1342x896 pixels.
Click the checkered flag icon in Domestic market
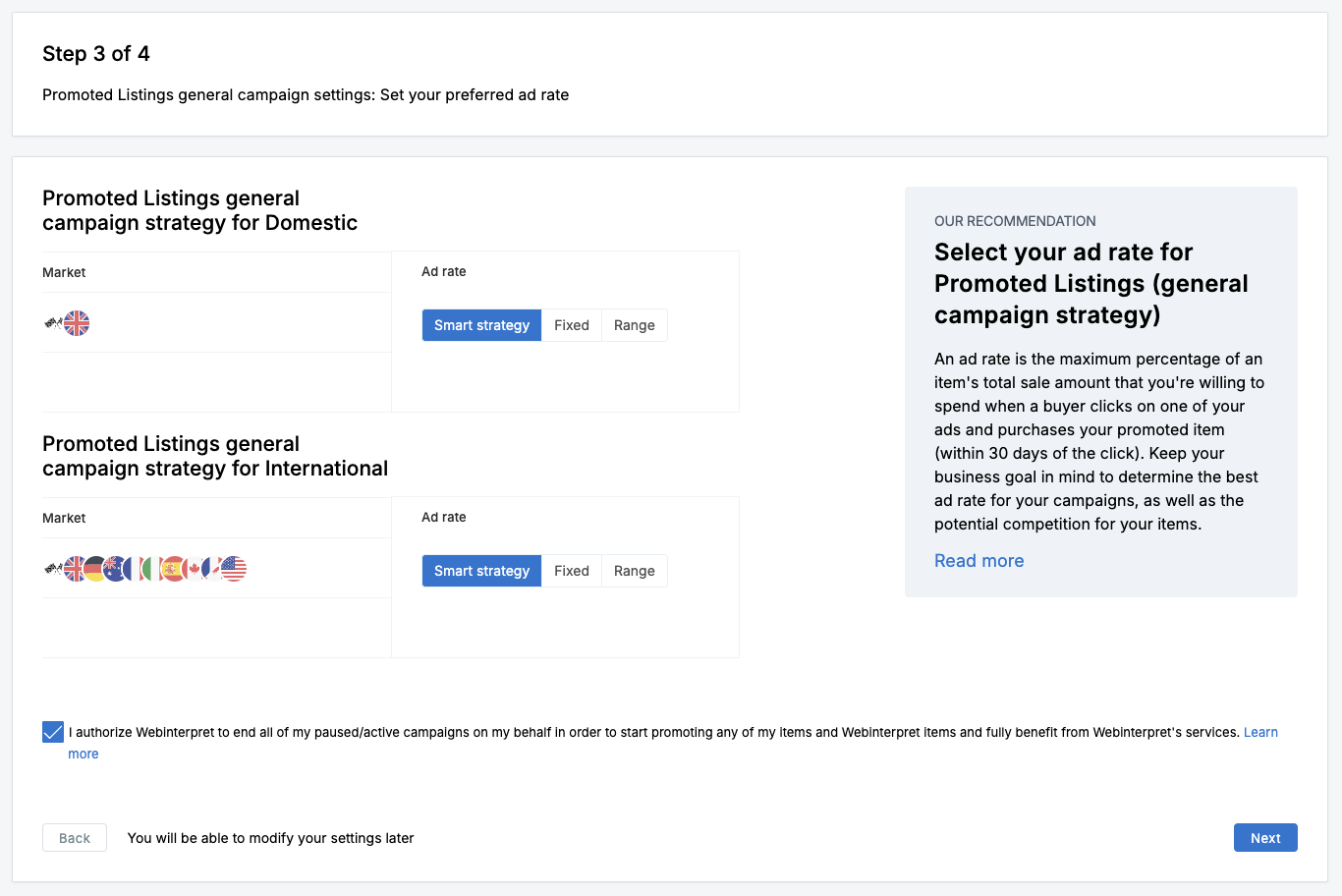coord(53,322)
